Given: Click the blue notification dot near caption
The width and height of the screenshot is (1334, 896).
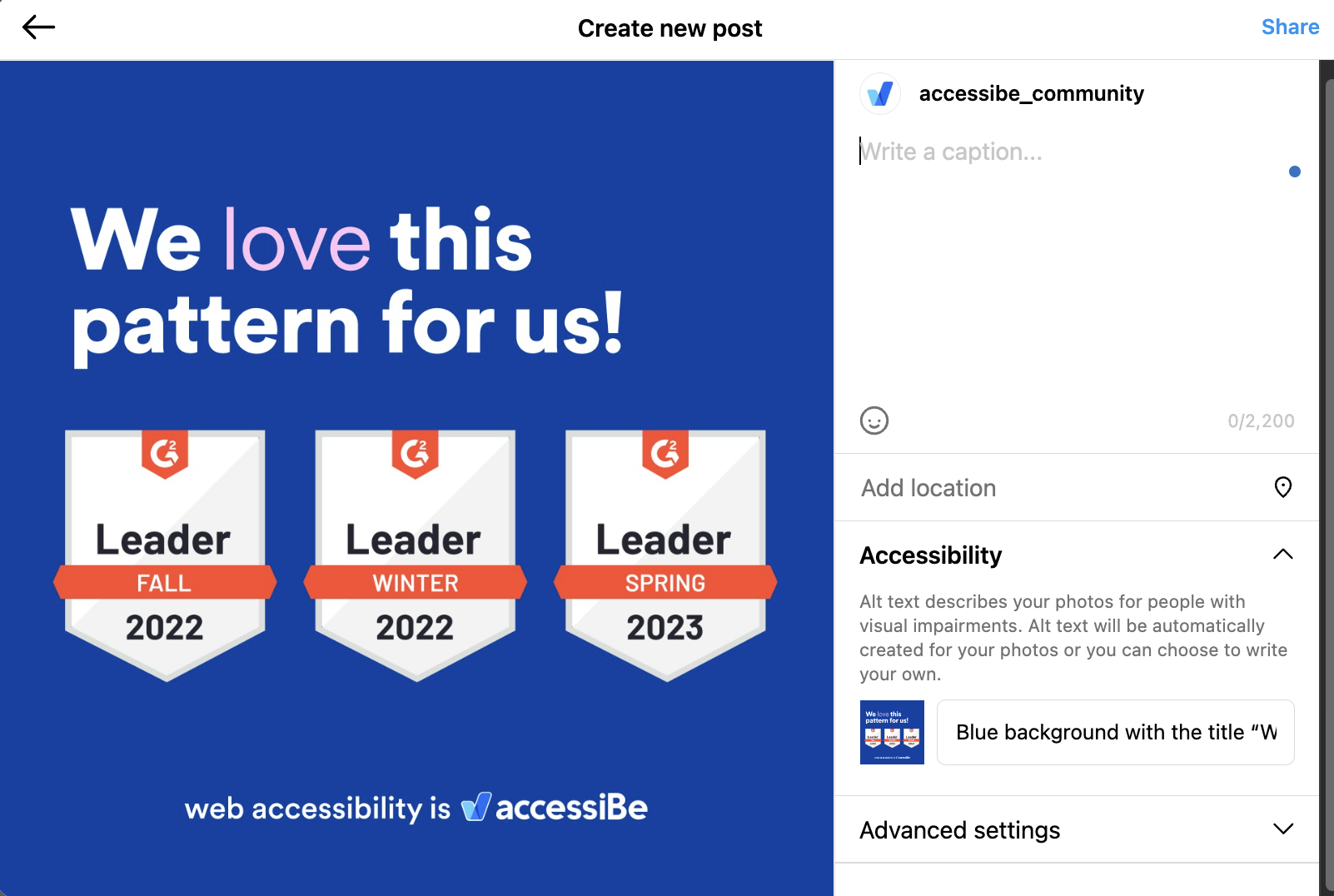Looking at the screenshot, I should pyautogui.click(x=1295, y=172).
